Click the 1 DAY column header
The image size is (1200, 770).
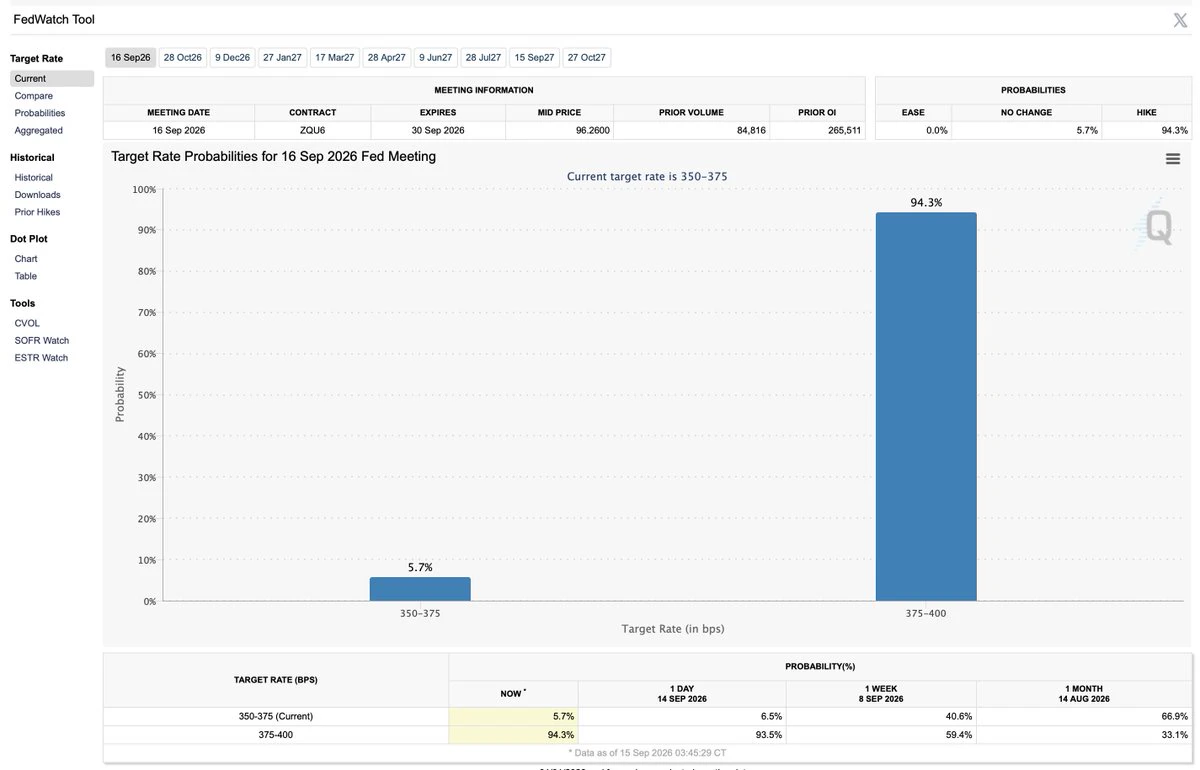(x=682, y=694)
